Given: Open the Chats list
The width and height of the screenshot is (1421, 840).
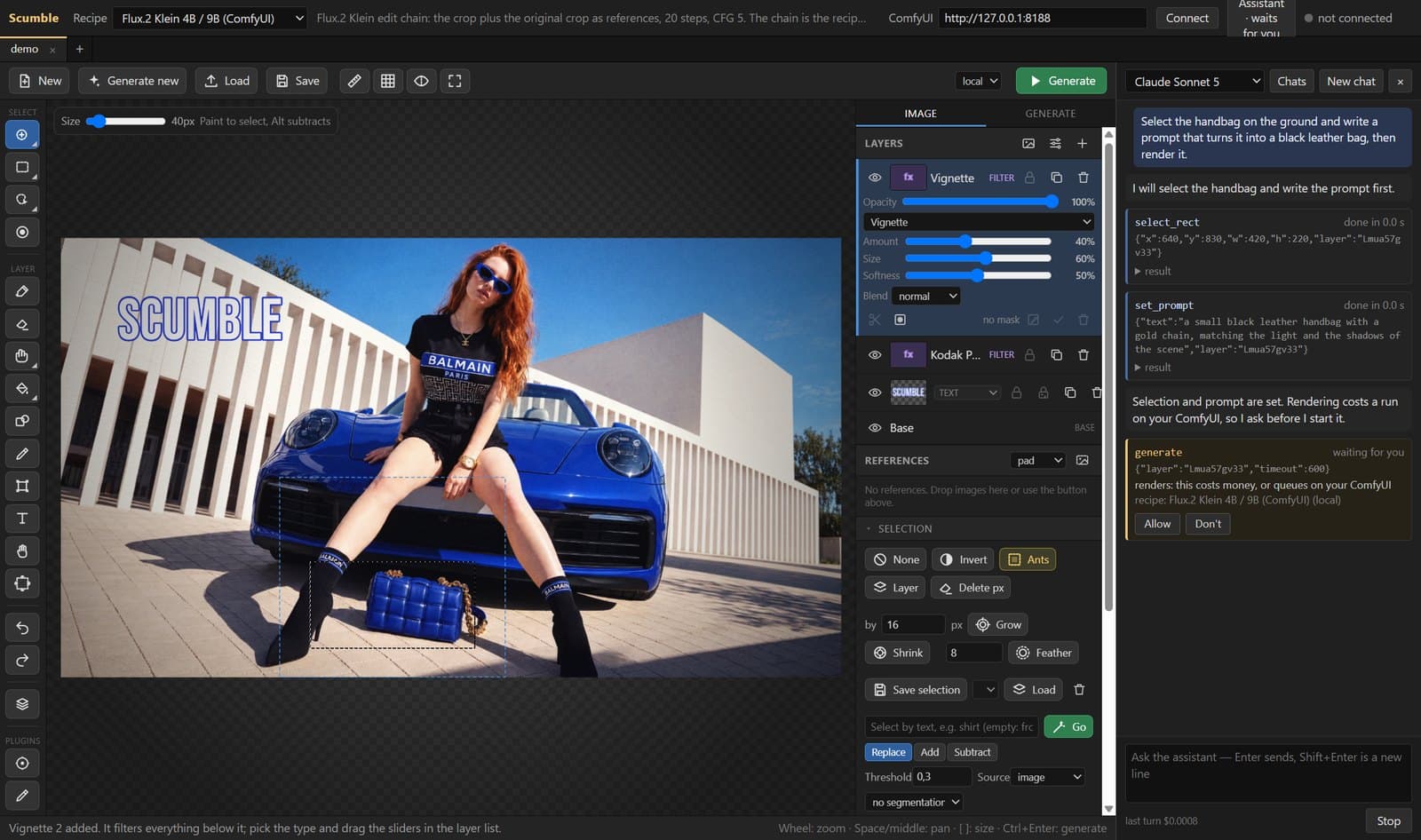Looking at the screenshot, I should click(1291, 81).
